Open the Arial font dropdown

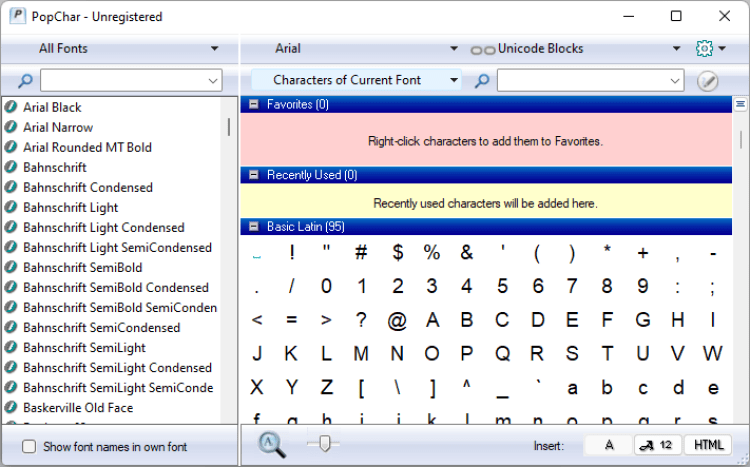click(453, 48)
